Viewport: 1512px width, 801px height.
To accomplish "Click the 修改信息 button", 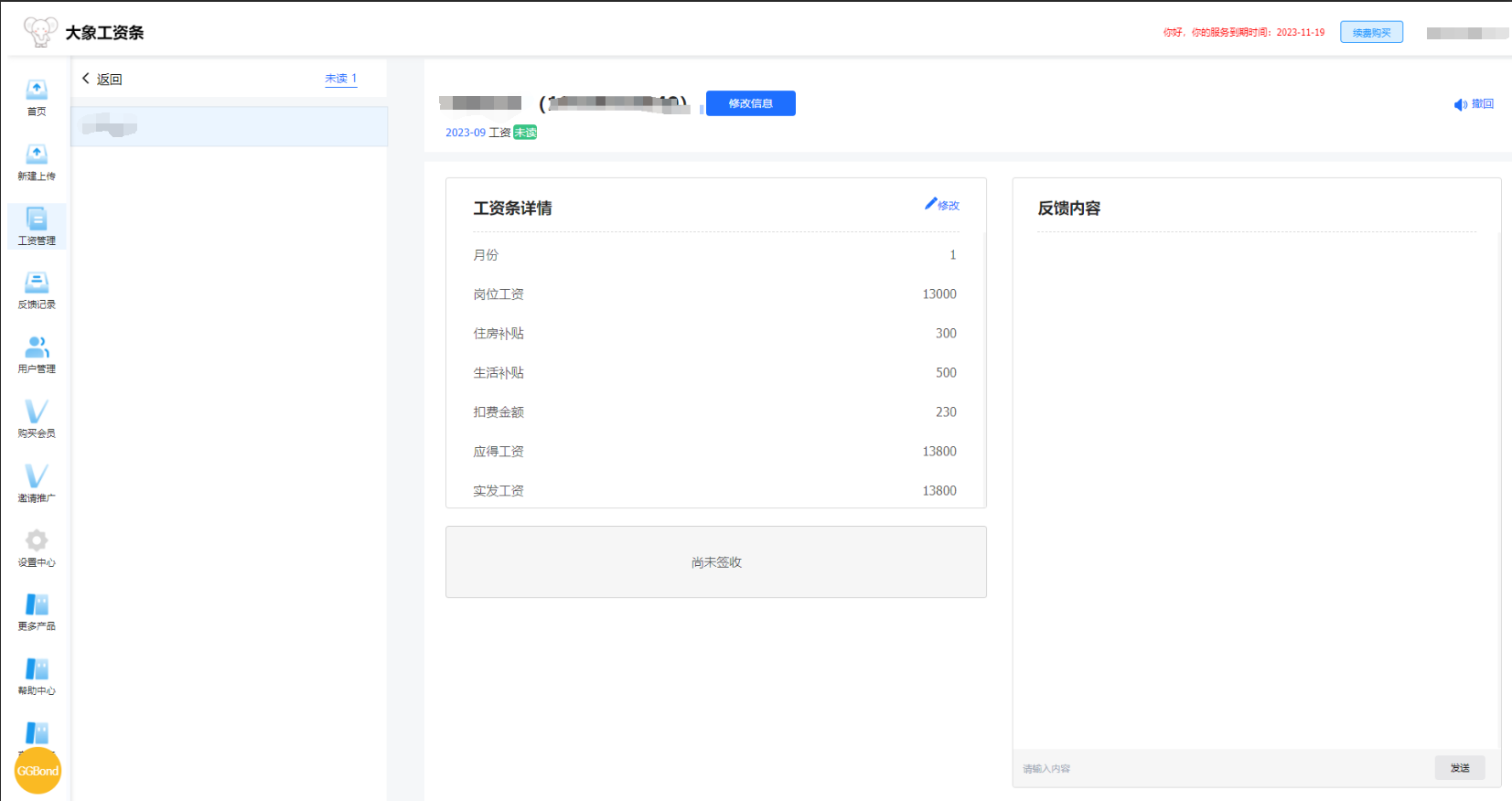I will pyautogui.click(x=751, y=103).
